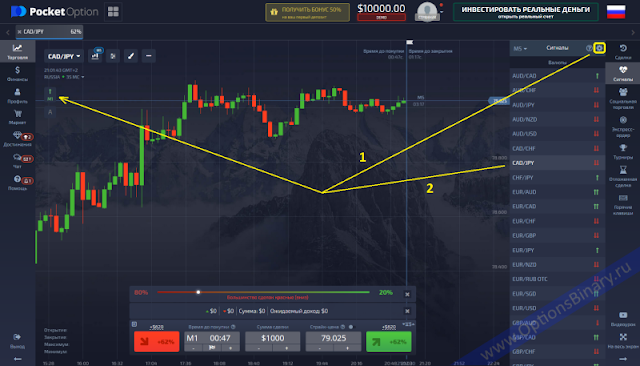Open the Trading section in left sidebar

coord(17,51)
